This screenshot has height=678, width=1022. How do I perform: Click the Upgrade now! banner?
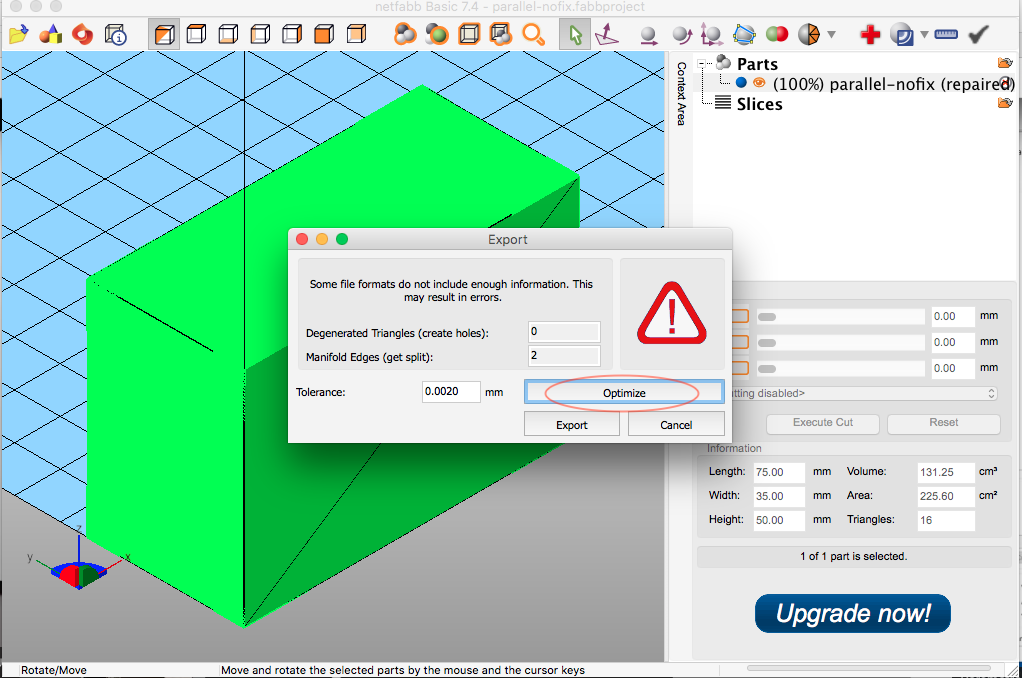click(x=853, y=613)
